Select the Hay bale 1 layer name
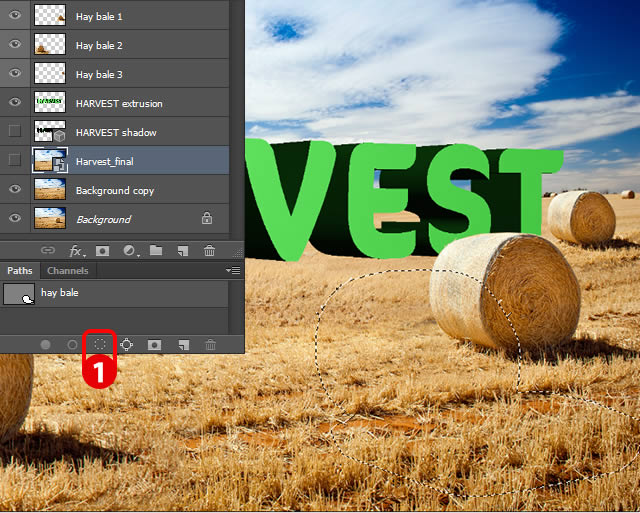Image resolution: width=640 pixels, height=513 pixels. point(99,17)
